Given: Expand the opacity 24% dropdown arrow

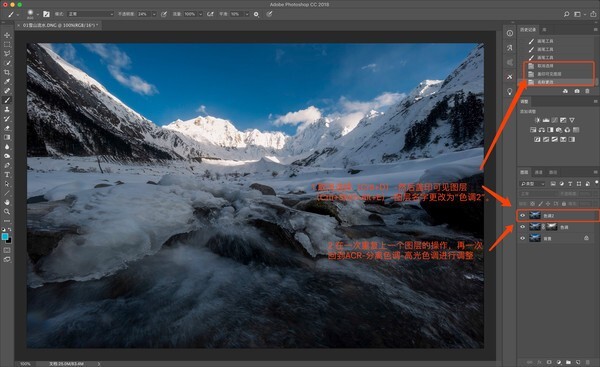Looking at the screenshot, I should point(154,14).
